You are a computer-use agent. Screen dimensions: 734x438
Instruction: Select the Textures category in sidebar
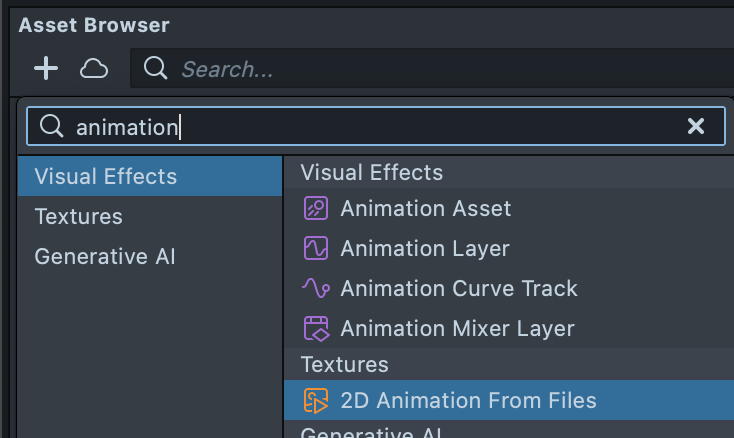(78, 217)
